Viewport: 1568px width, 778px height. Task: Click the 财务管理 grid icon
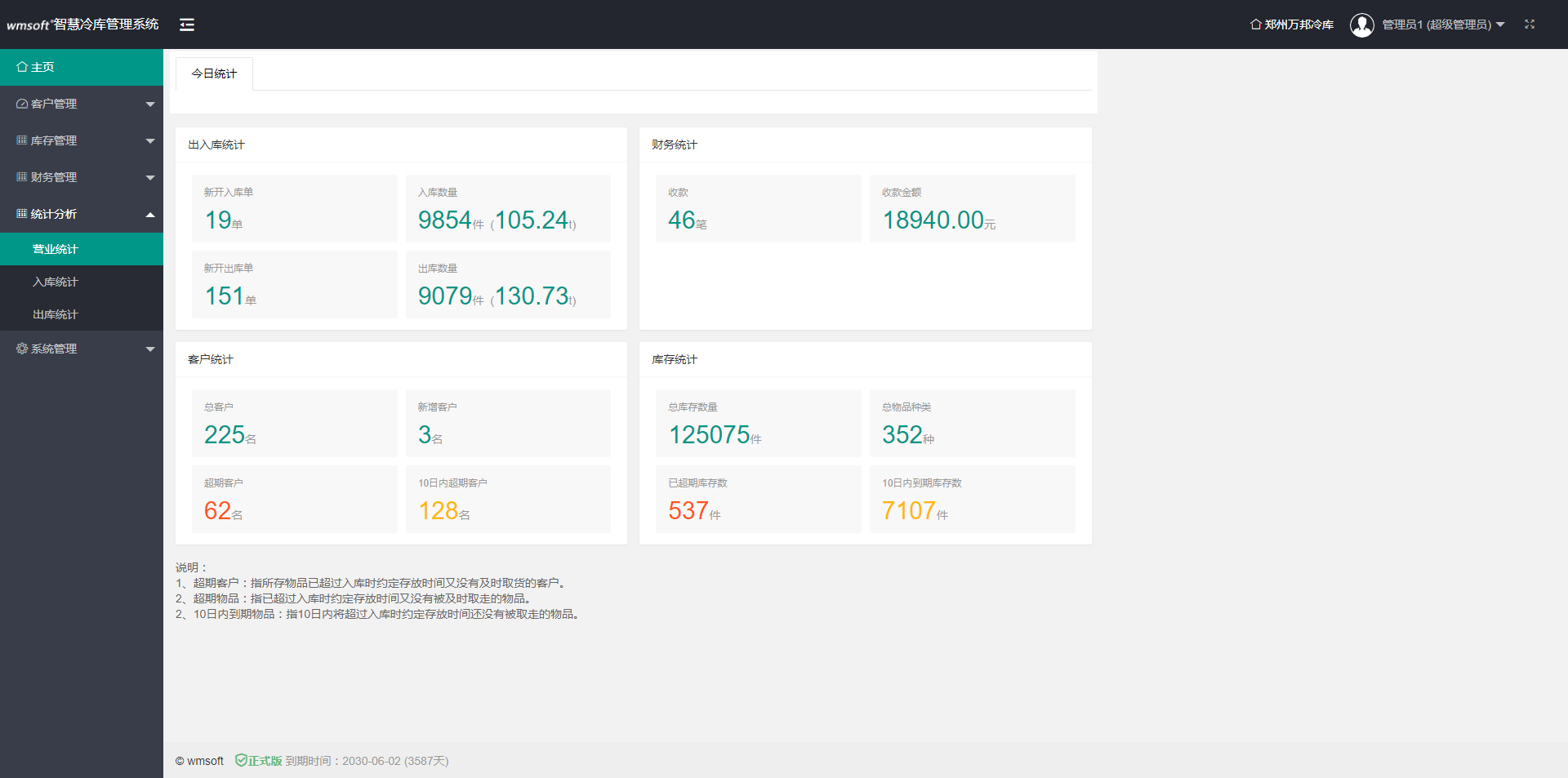[22, 177]
